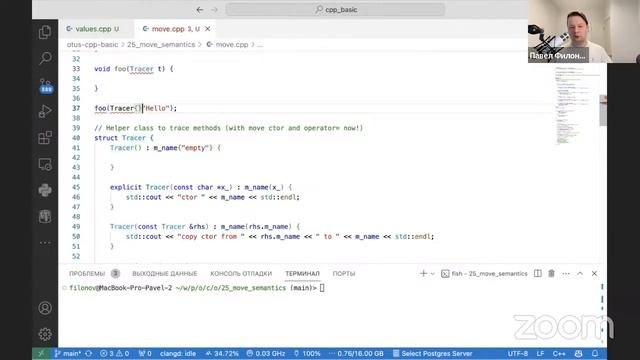Click the forwarded ports status item
Screen dimensions: 640x360
tap(145, 353)
